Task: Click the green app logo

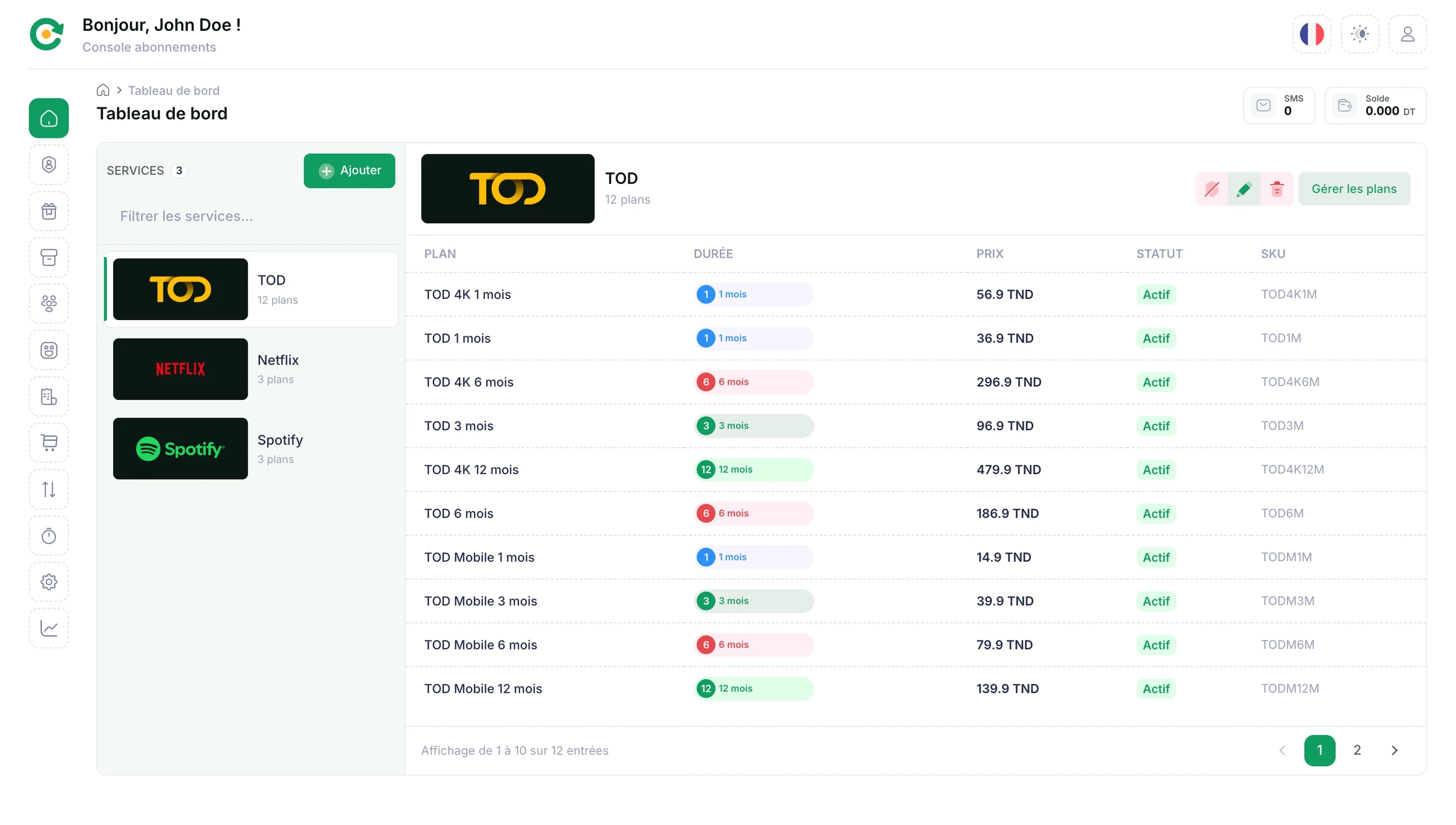Action: click(x=47, y=34)
